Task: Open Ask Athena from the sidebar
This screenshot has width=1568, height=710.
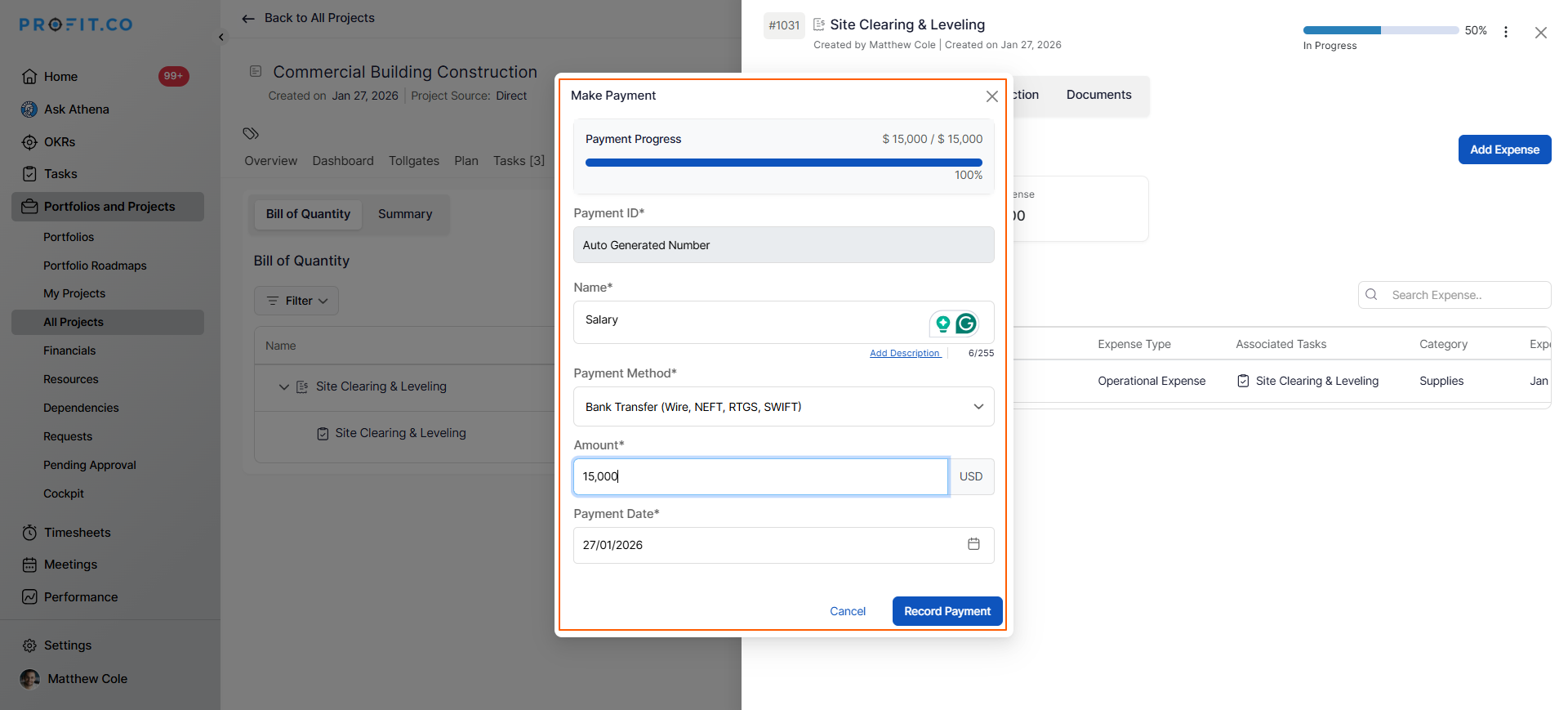Action: click(76, 109)
